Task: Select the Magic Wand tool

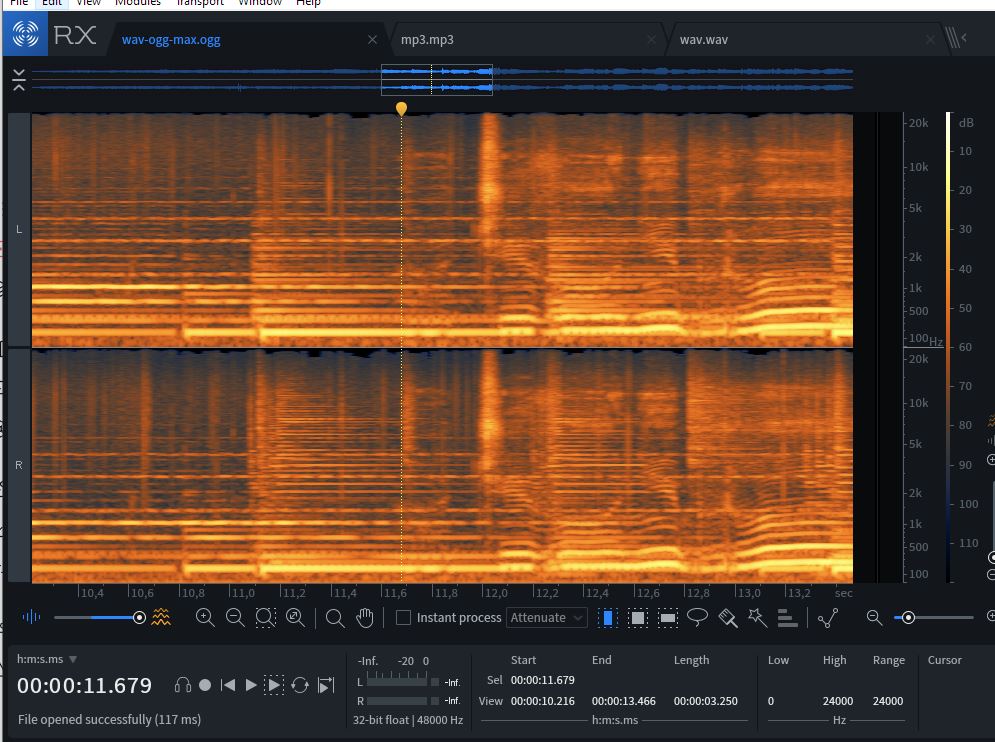Action: click(758, 618)
